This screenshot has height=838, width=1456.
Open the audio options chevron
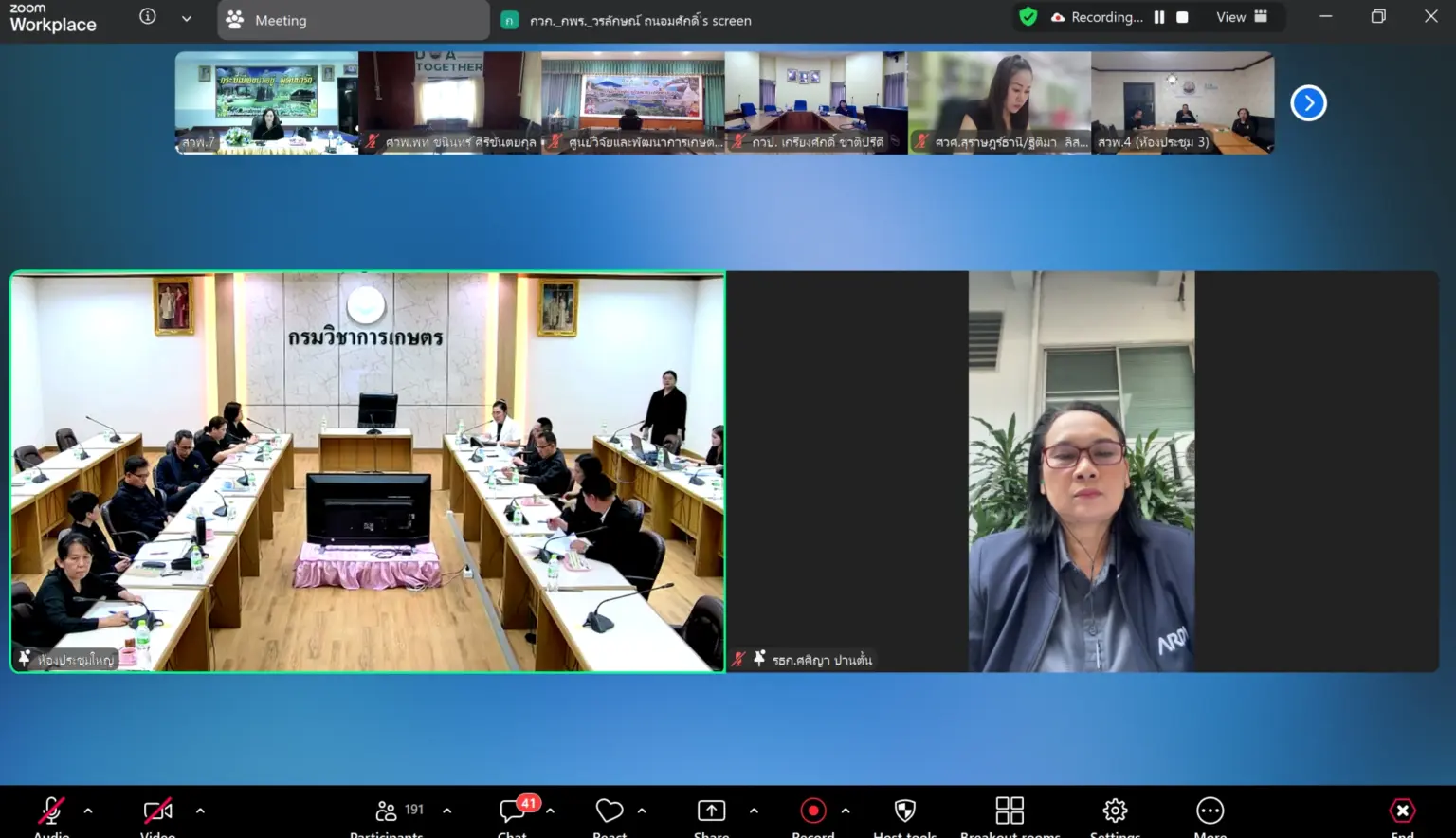tap(88, 811)
